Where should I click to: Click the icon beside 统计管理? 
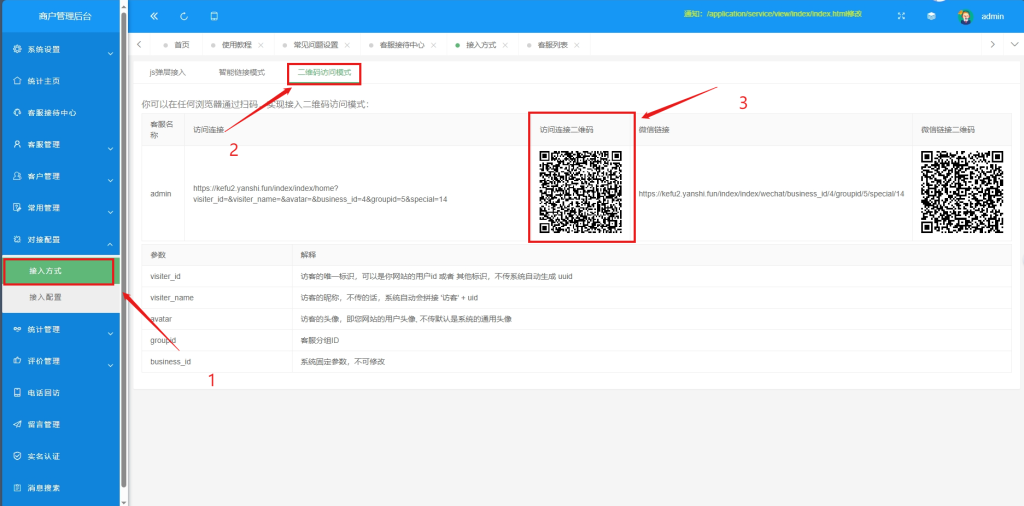click(18, 330)
